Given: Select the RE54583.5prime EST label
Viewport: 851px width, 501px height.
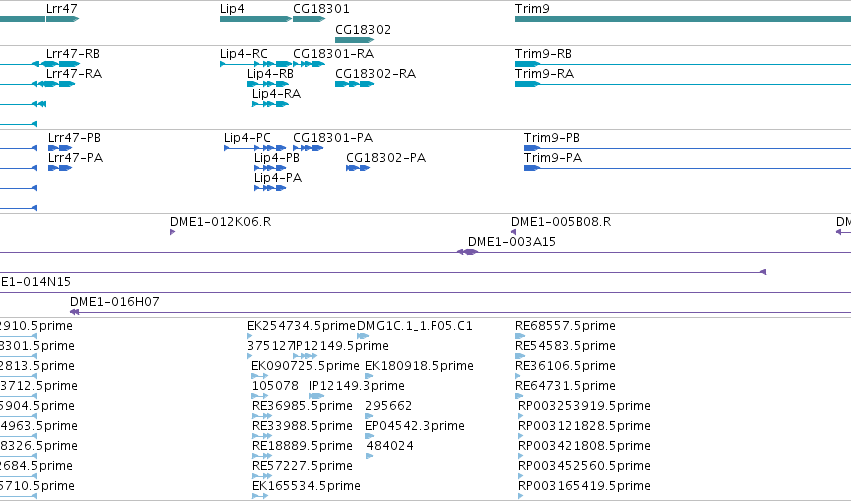Looking at the screenshot, I should coord(565,346).
